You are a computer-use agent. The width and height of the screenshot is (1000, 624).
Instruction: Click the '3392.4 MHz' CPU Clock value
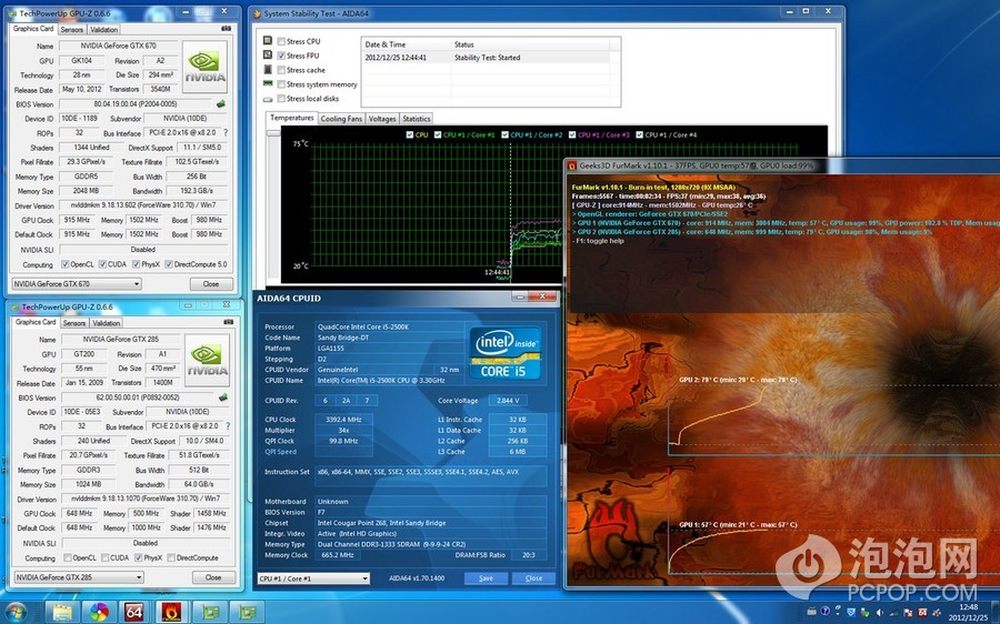pos(344,420)
